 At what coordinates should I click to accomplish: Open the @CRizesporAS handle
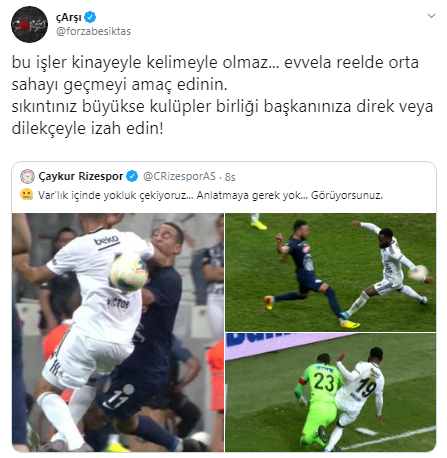click(x=179, y=176)
